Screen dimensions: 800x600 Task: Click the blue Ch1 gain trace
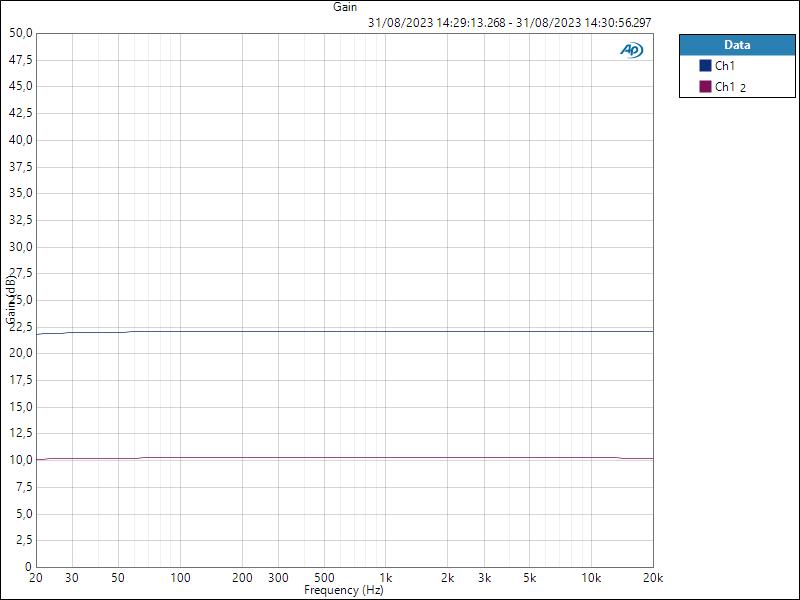coord(345,332)
